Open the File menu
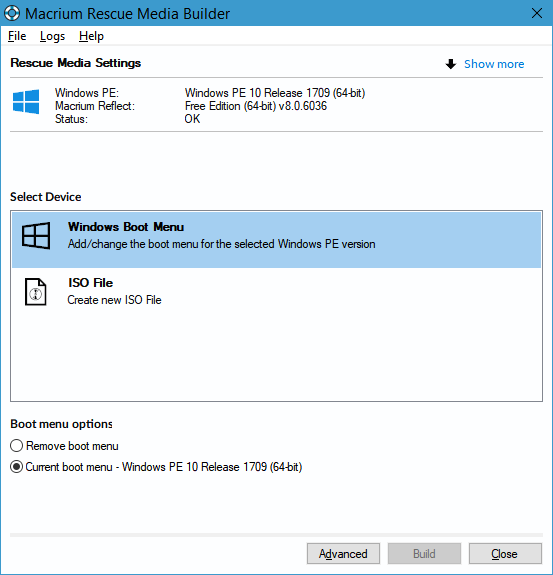This screenshot has width=553, height=575. [17, 36]
